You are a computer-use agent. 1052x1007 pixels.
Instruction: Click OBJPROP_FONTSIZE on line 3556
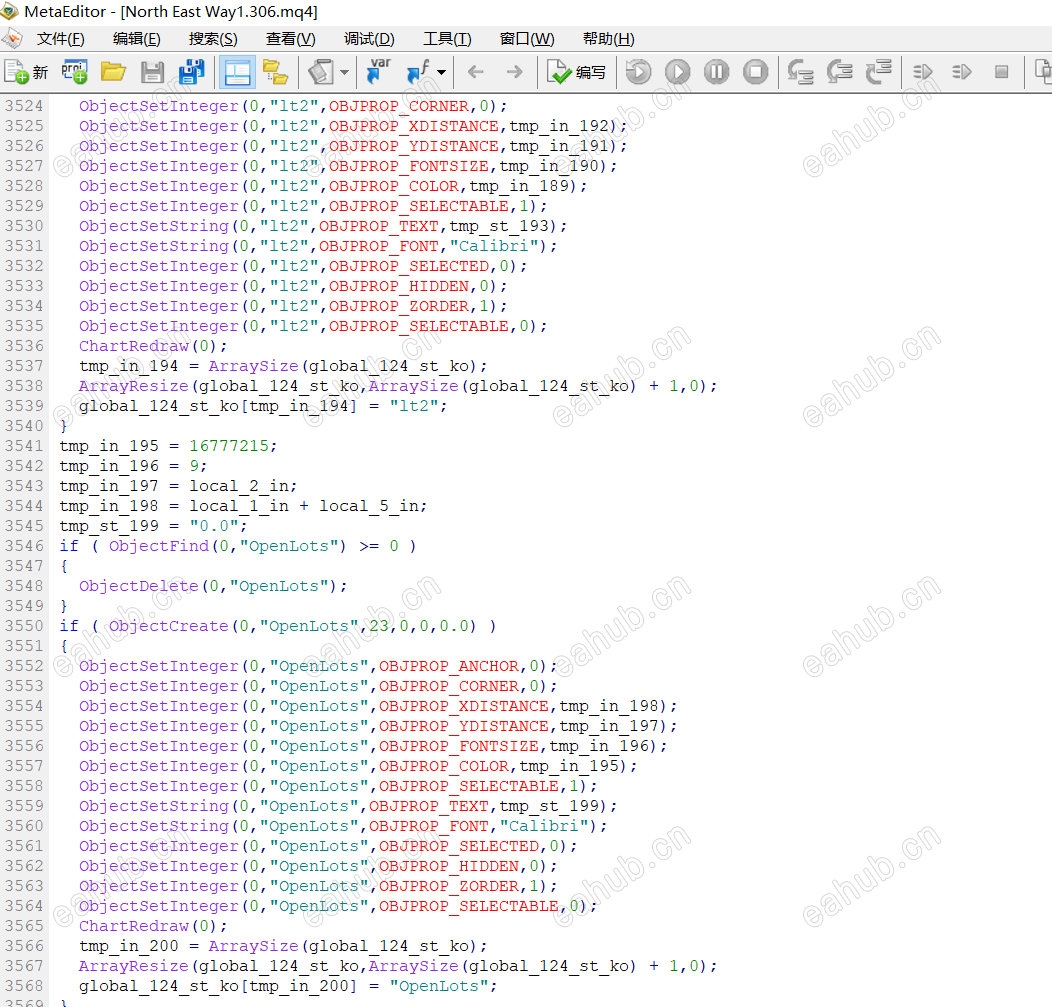pos(459,746)
